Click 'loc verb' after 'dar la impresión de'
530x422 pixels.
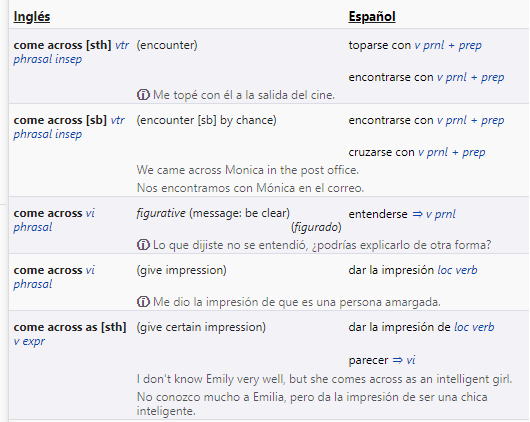click(x=474, y=327)
